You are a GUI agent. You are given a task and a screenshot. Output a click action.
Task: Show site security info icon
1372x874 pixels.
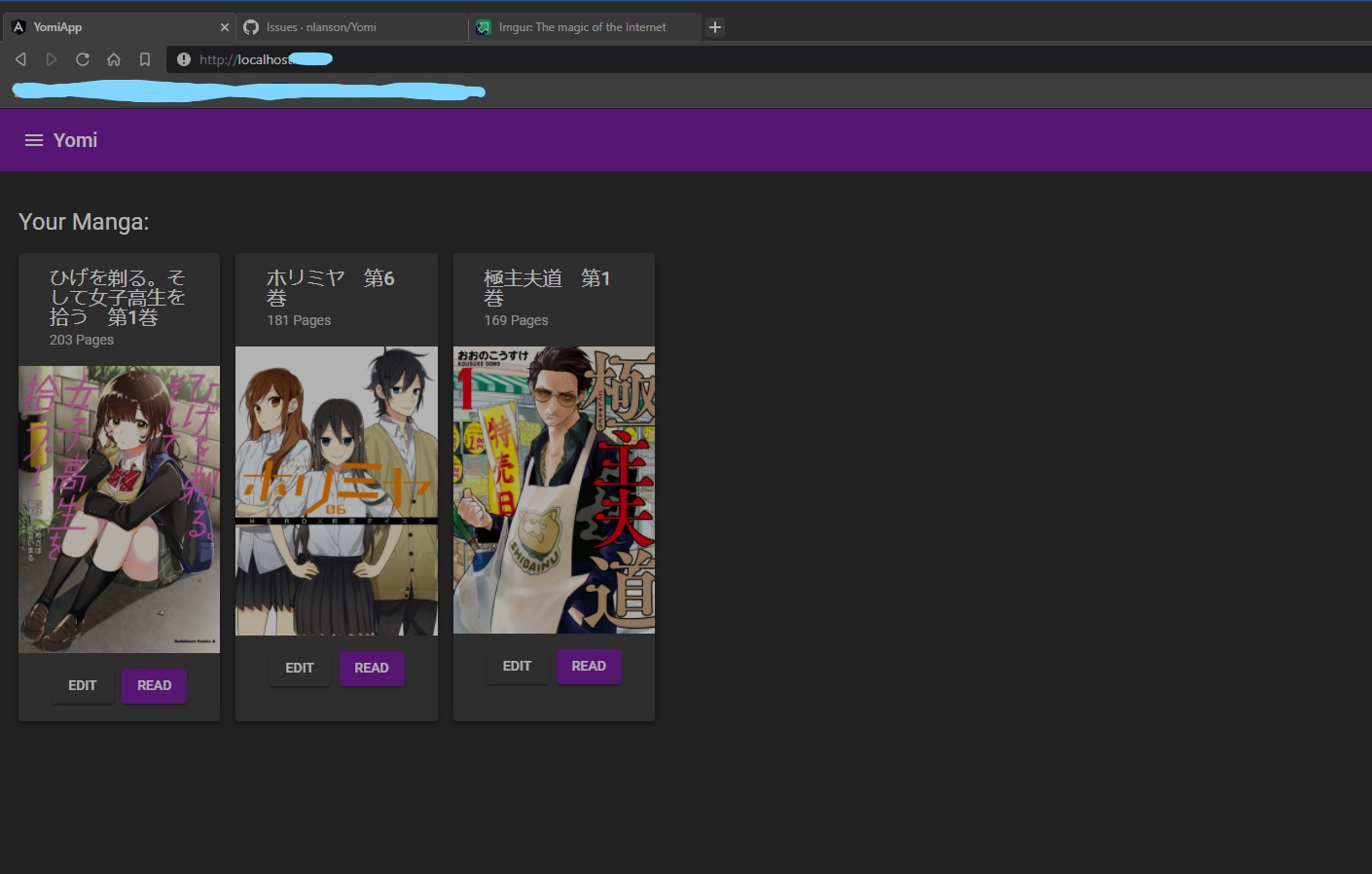(x=184, y=59)
